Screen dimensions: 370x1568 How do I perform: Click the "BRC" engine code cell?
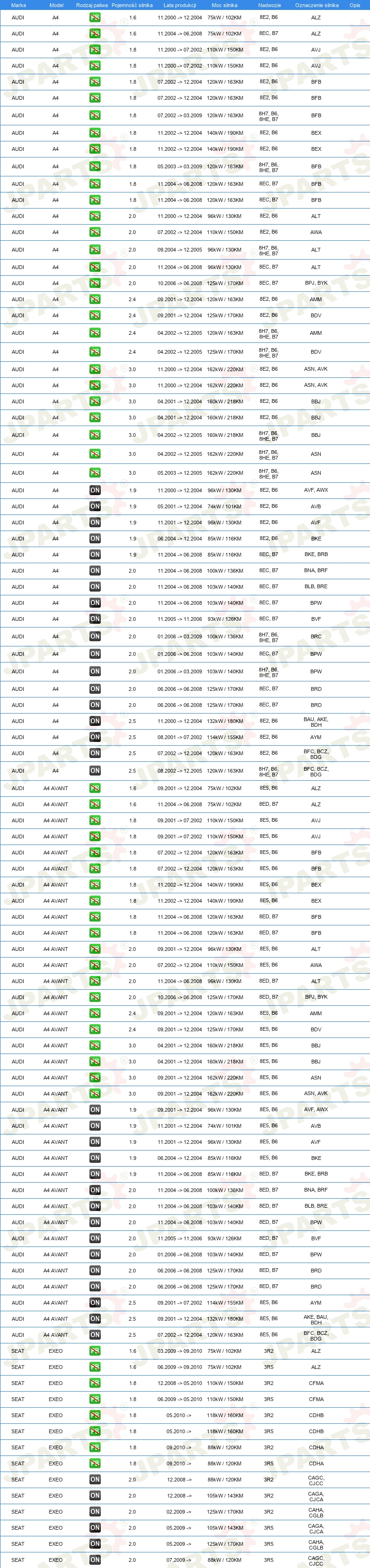(x=316, y=636)
